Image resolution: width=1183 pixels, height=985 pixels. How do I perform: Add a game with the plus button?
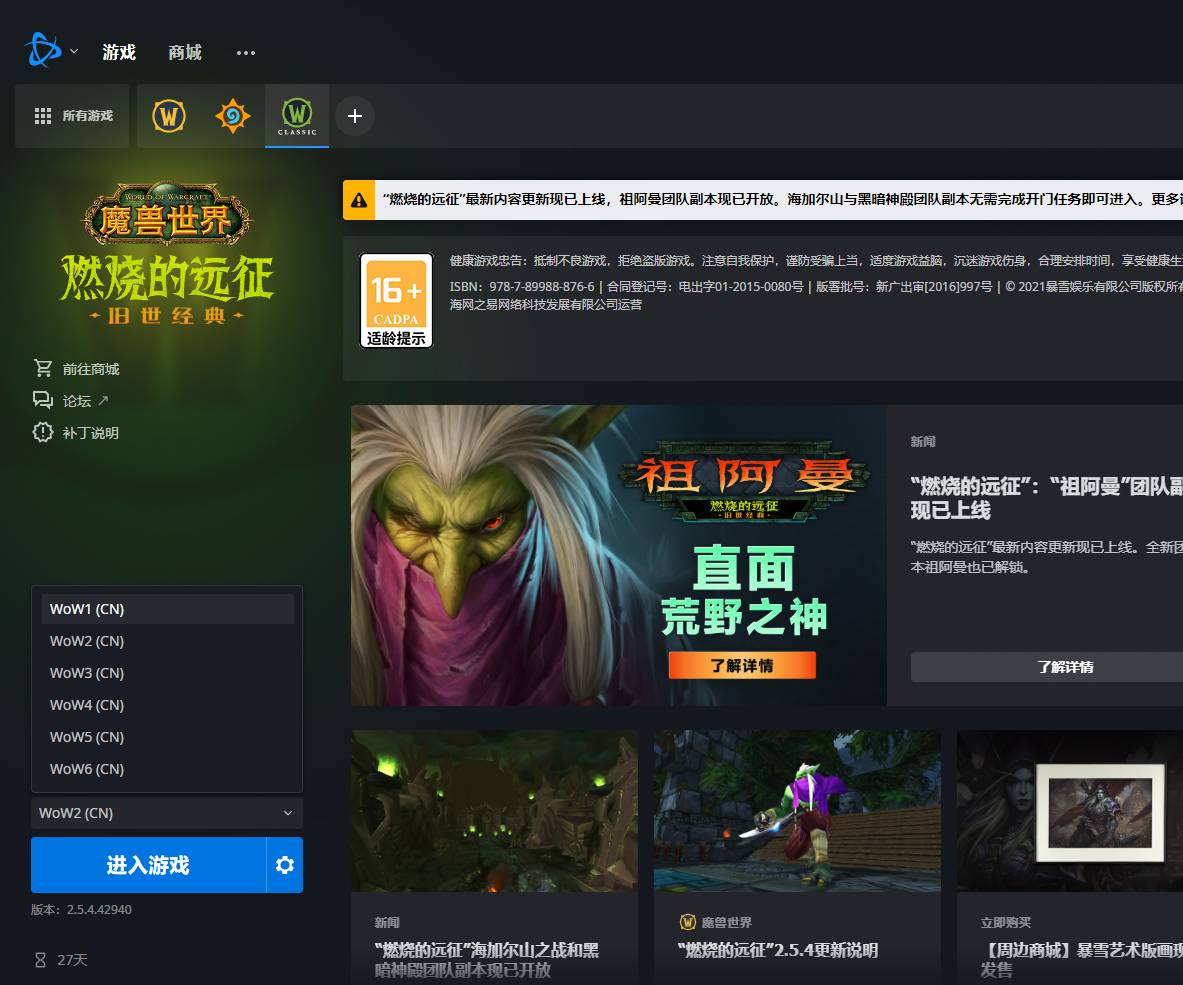coord(355,116)
